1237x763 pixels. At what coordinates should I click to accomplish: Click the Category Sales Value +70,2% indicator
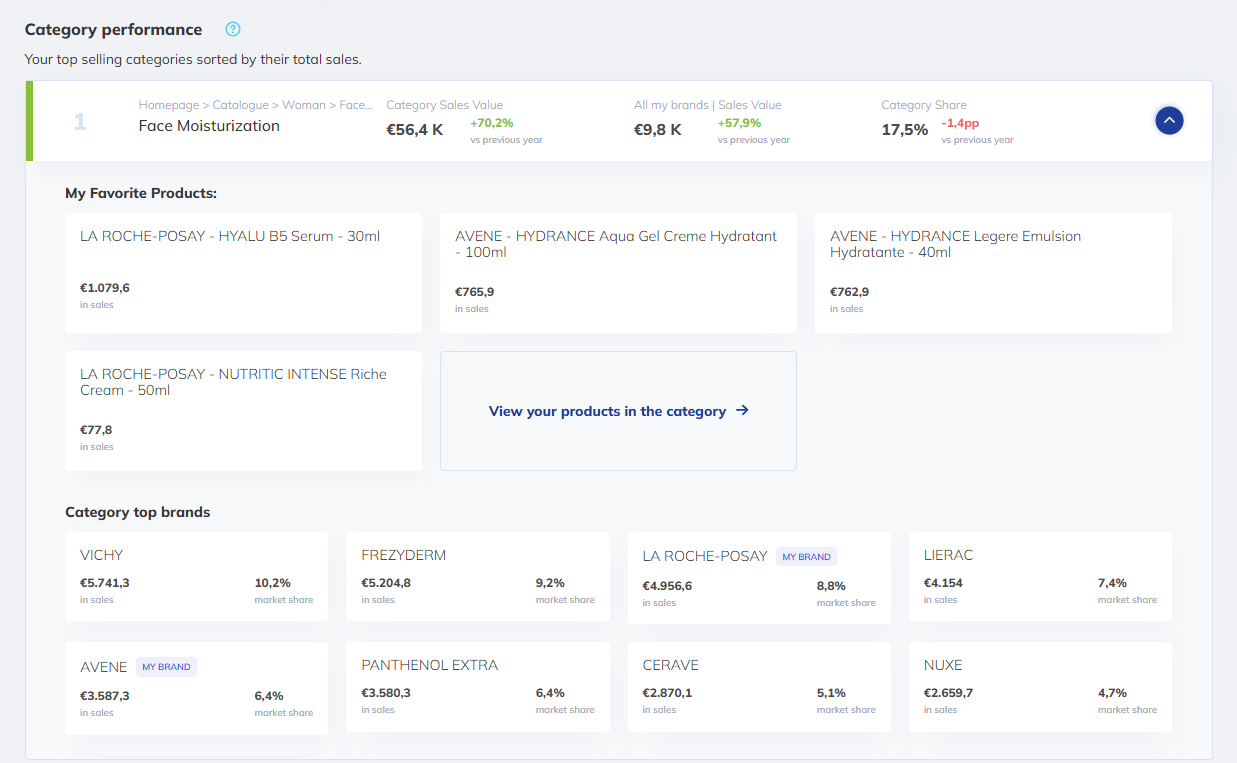coord(491,123)
